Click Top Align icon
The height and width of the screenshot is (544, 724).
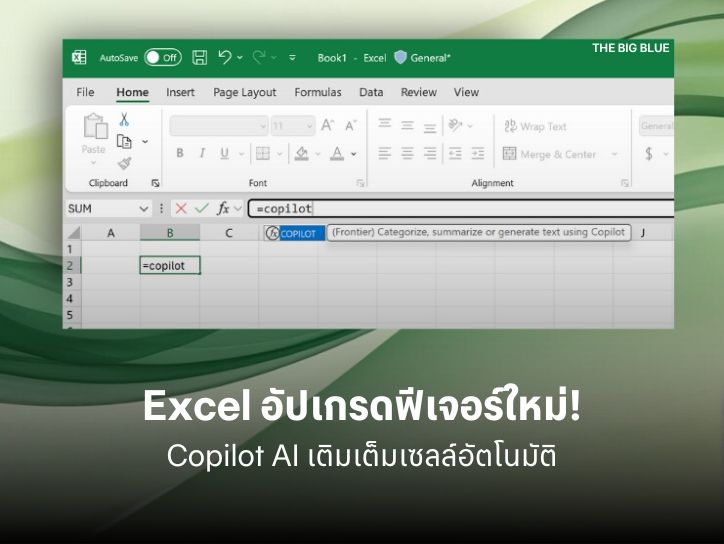click(385, 123)
